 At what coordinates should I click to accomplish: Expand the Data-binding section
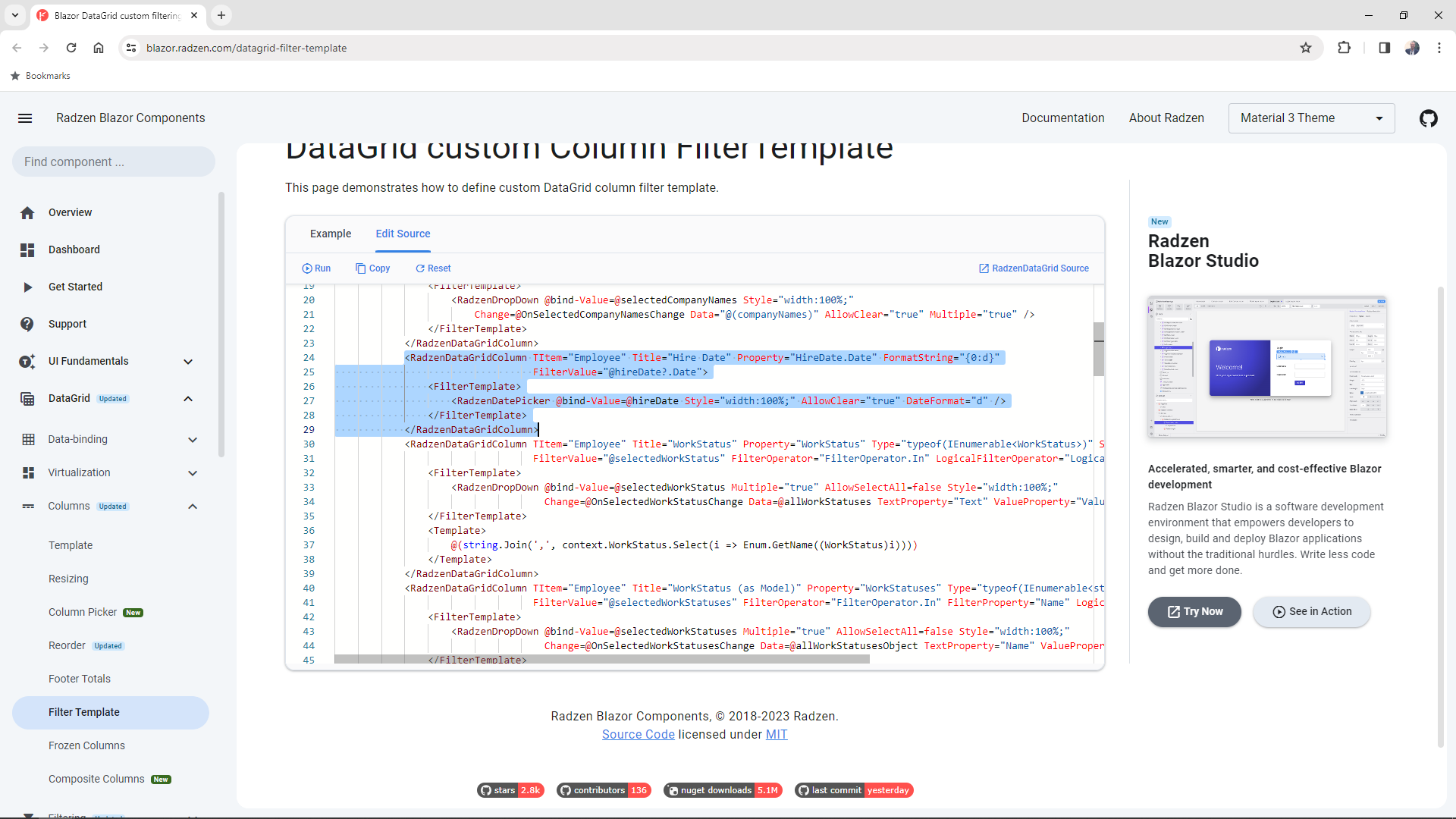click(193, 440)
